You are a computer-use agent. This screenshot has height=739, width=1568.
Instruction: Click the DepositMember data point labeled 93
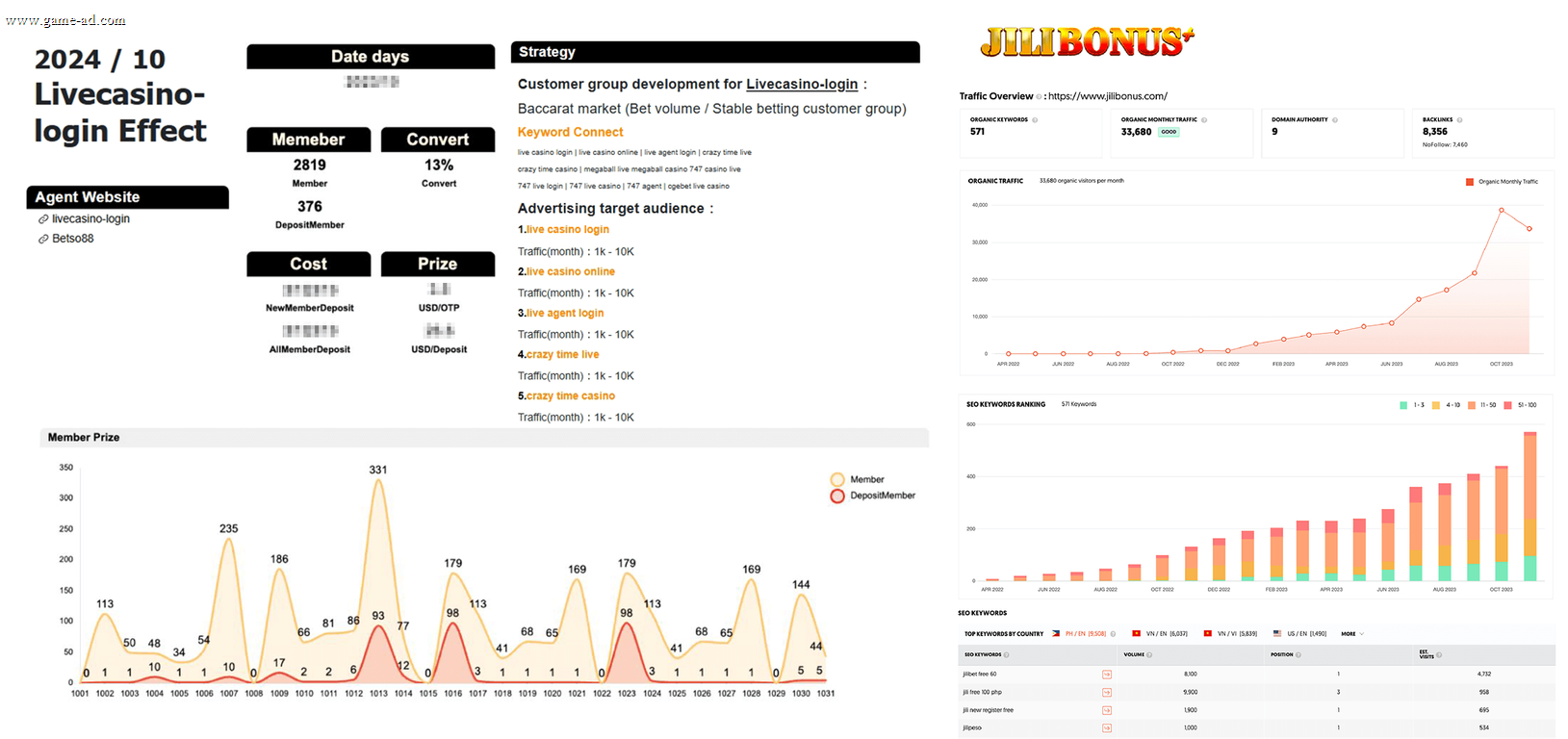click(x=378, y=626)
